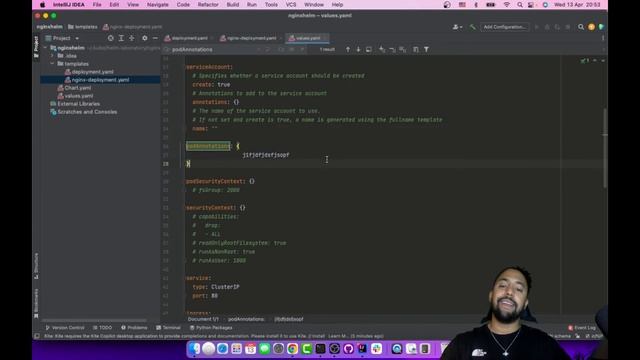Open TODO tool window

(x=102, y=328)
